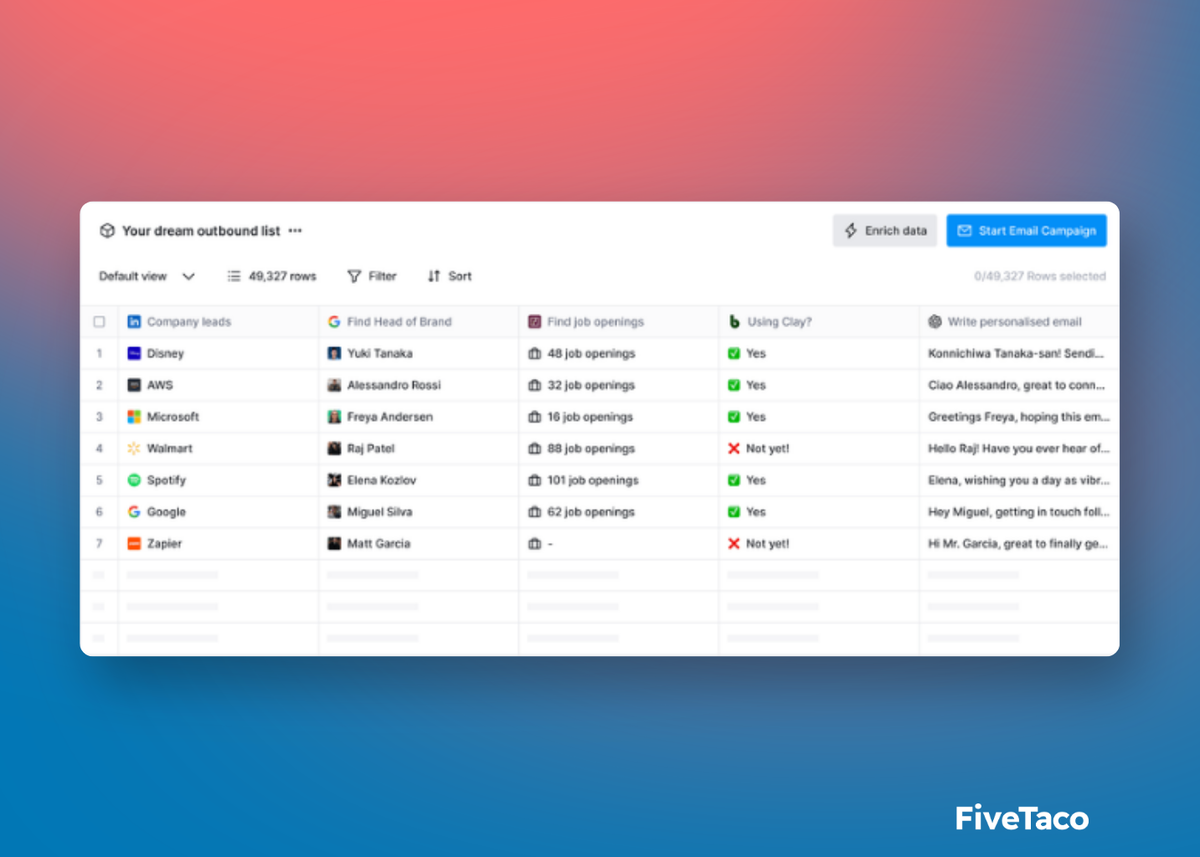1200x857 pixels.
Task: Click the 49,327 rows count
Action: pos(272,276)
